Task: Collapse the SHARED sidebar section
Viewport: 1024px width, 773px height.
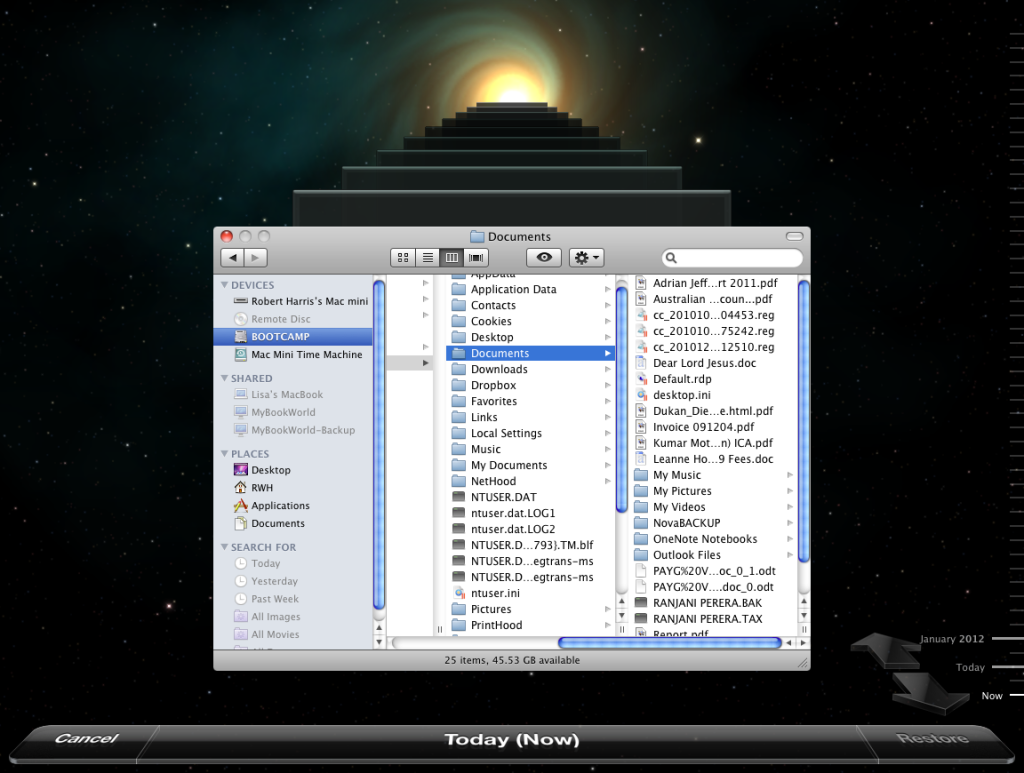Action: (x=225, y=378)
